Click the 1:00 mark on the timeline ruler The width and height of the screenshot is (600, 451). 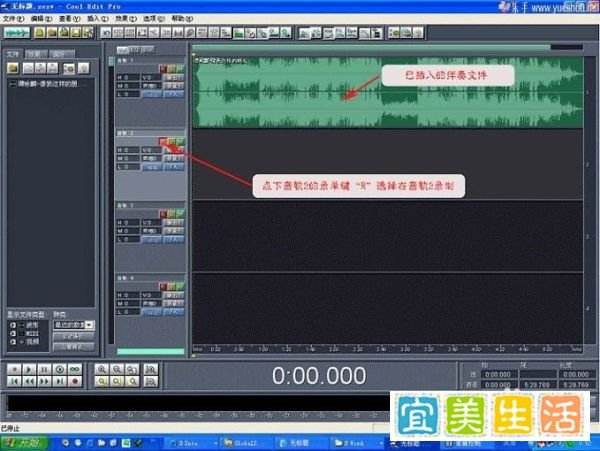pyautogui.click(x=263, y=349)
